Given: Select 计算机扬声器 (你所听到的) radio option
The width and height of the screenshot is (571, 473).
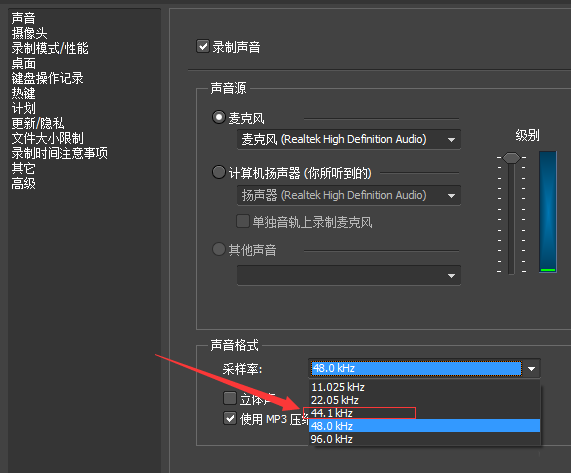Looking at the screenshot, I should click(x=218, y=172).
